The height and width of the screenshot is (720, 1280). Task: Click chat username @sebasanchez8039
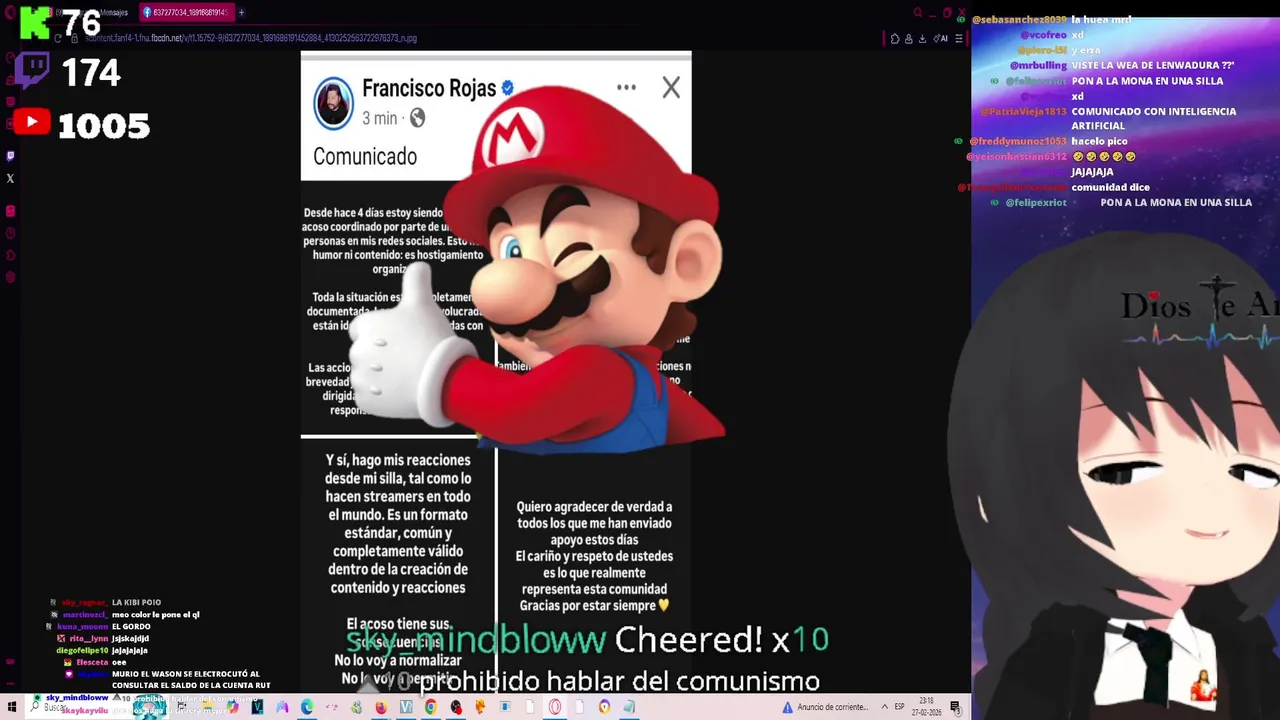1019,19
